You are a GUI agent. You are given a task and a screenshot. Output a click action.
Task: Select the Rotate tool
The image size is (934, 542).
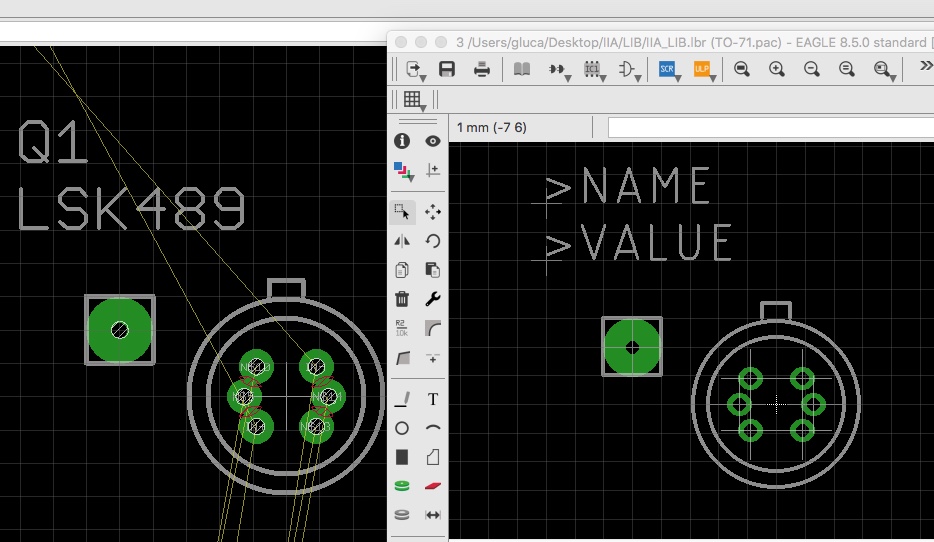point(433,241)
